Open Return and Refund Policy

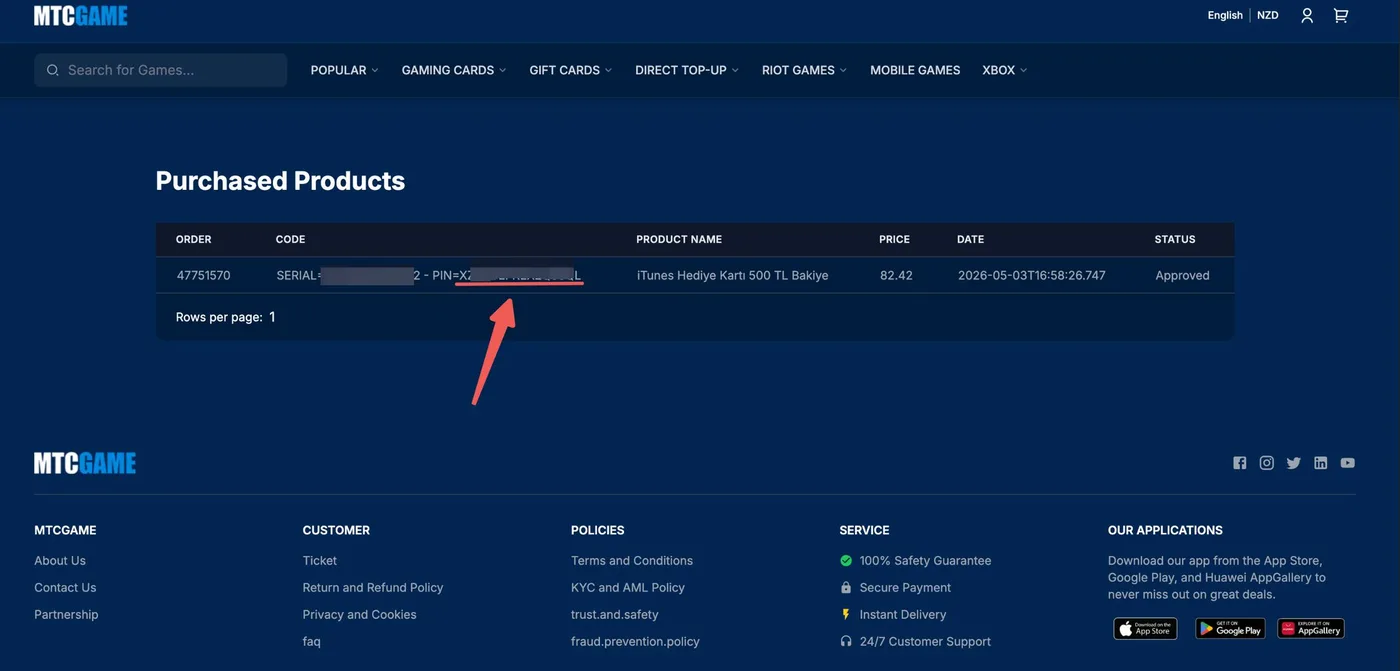coord(373,588)
